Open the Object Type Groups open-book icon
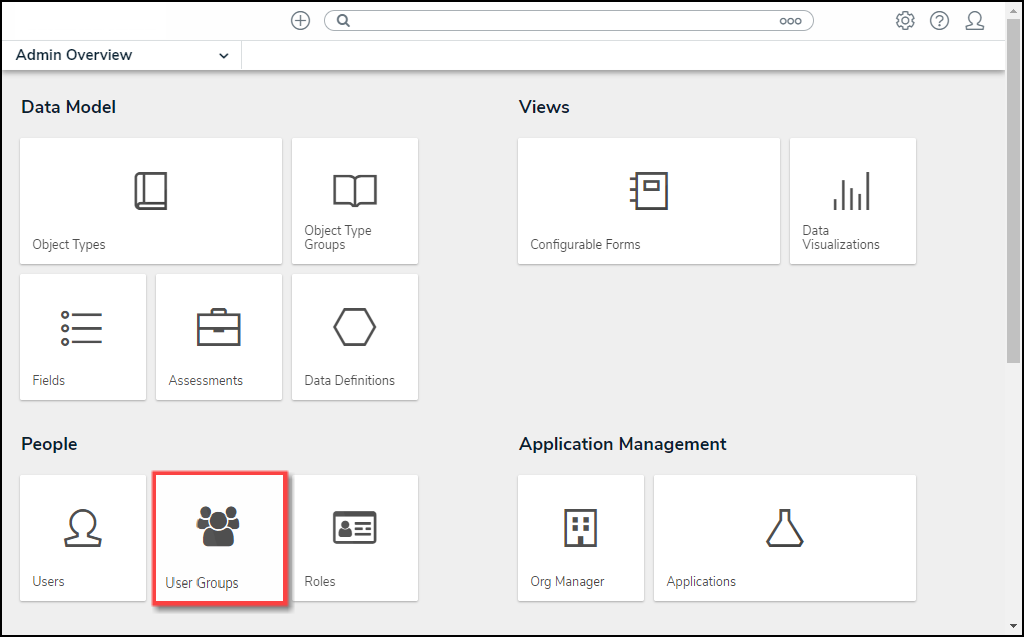 355,190
